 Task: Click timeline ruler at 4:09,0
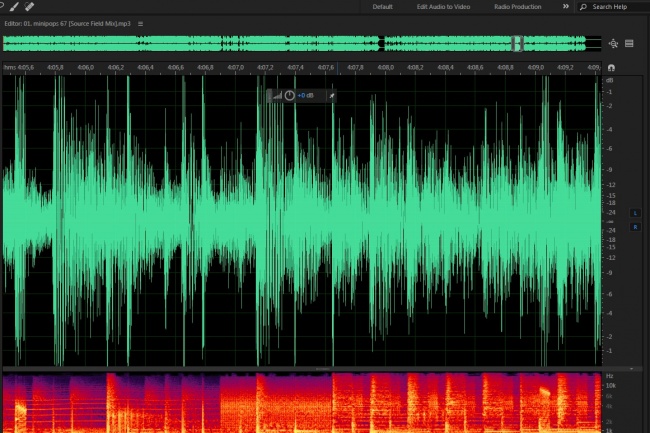(x=536, y=67)
